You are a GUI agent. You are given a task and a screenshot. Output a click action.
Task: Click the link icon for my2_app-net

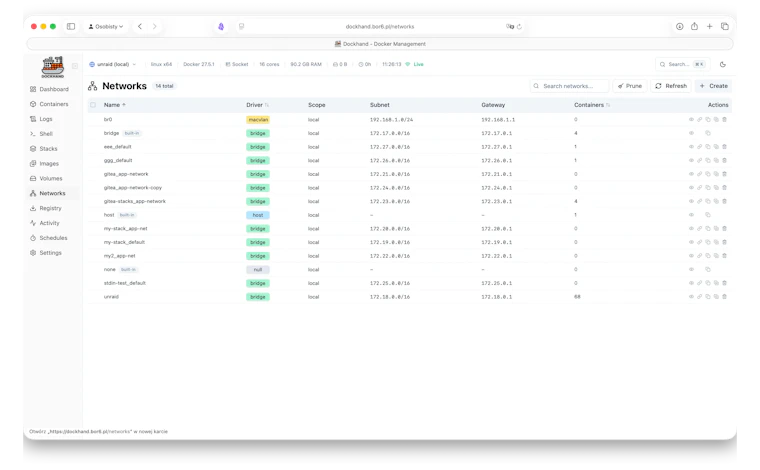(699, 255)
